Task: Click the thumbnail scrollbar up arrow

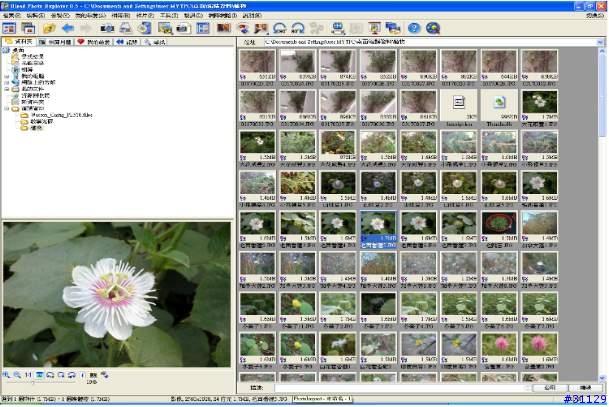Action: (602, 51)
